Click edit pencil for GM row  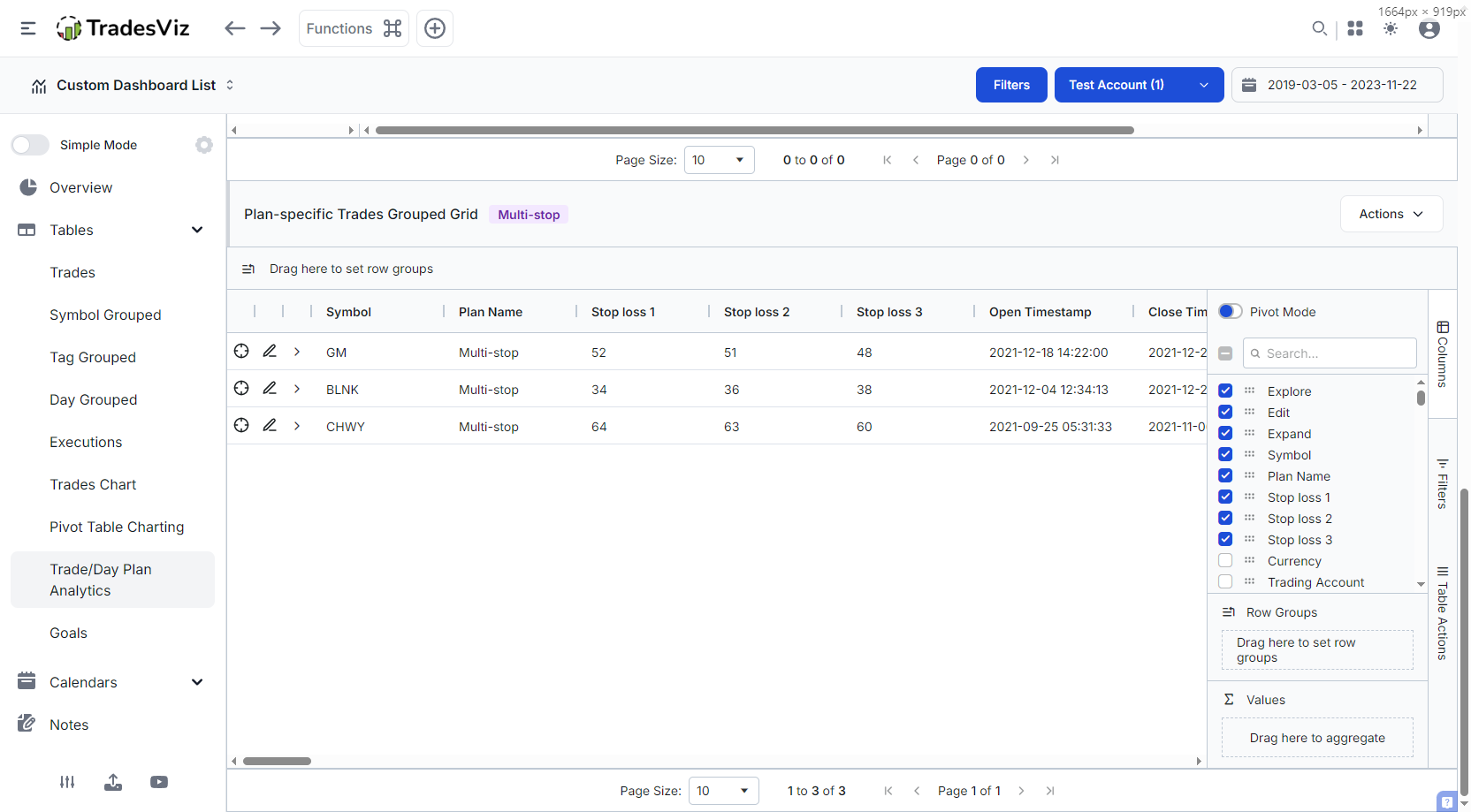pyautogui.click(x=270, y=351)
